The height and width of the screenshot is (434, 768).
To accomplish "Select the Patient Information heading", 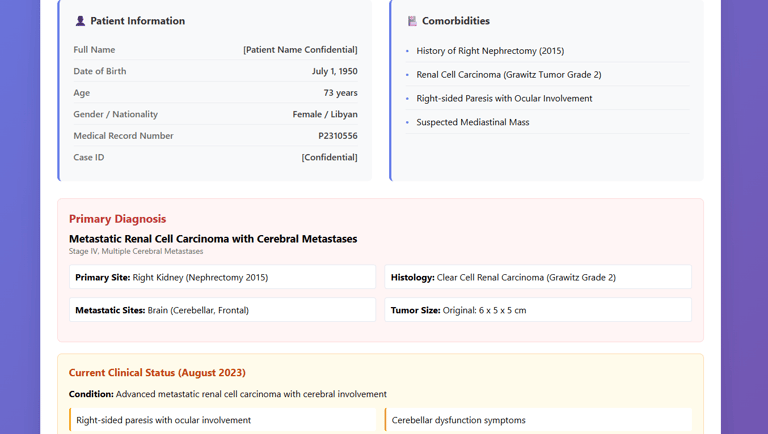I will click(137, 21).
